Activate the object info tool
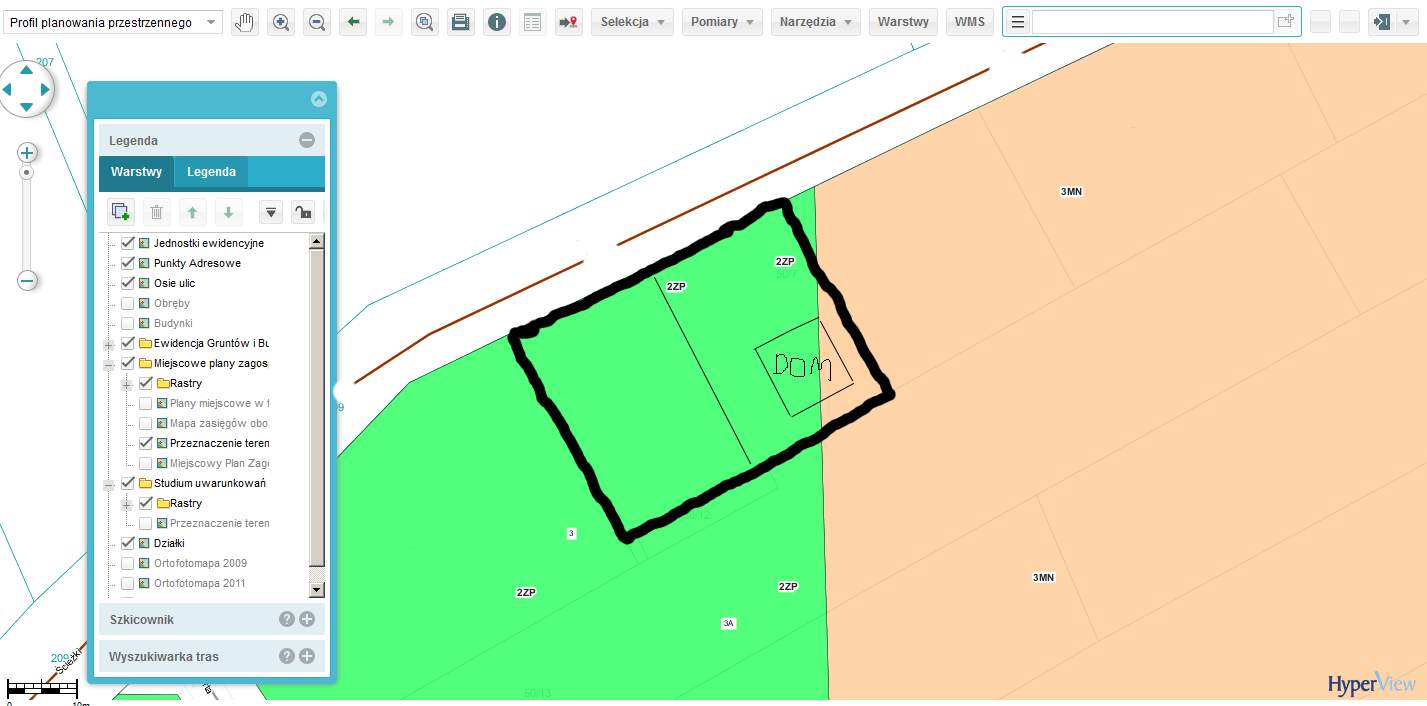1427x706 pixels. point(497,22)
